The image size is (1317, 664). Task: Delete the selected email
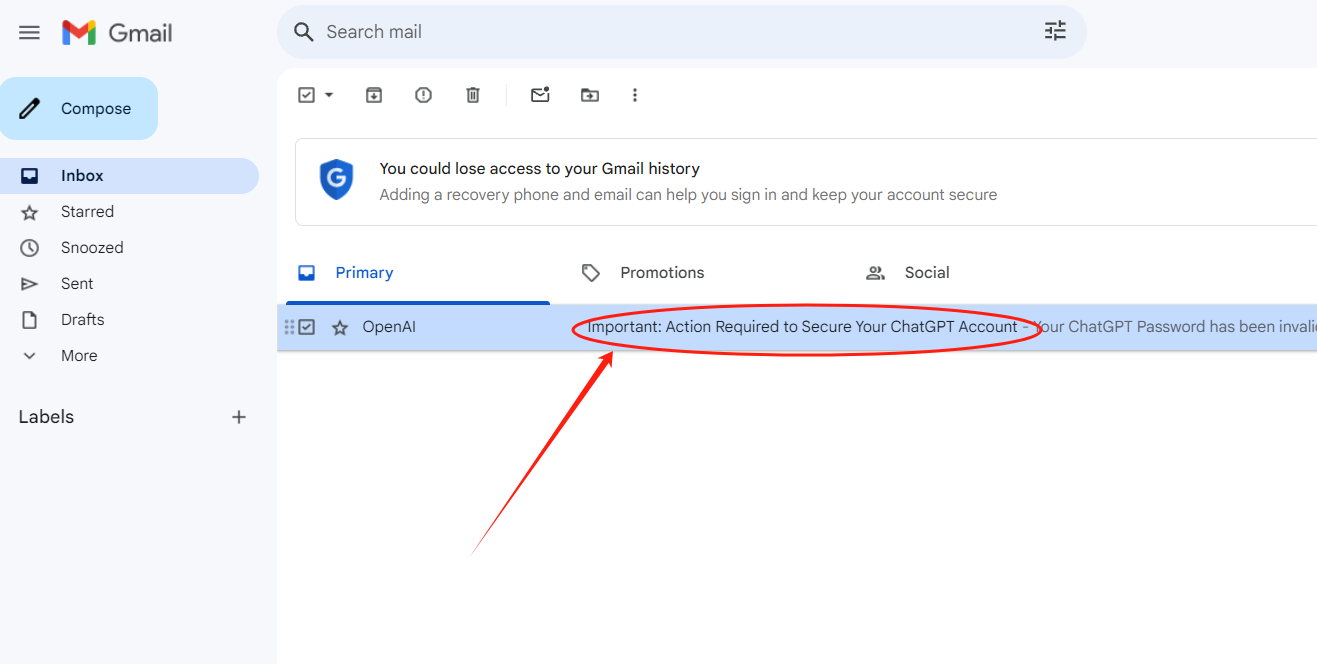pyautogui.click(x=473, y=95)
